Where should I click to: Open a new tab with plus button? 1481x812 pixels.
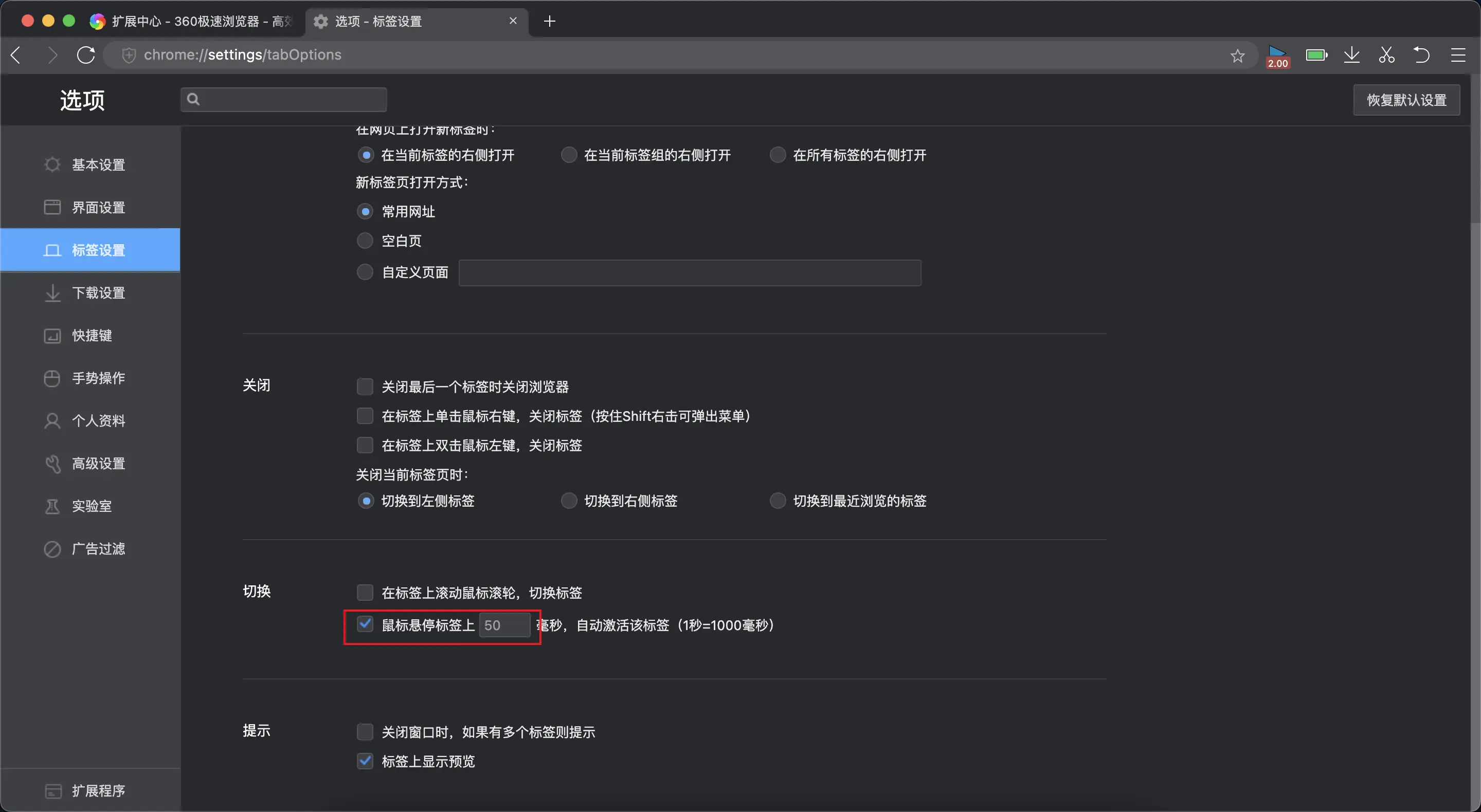[x=550, y=21]
